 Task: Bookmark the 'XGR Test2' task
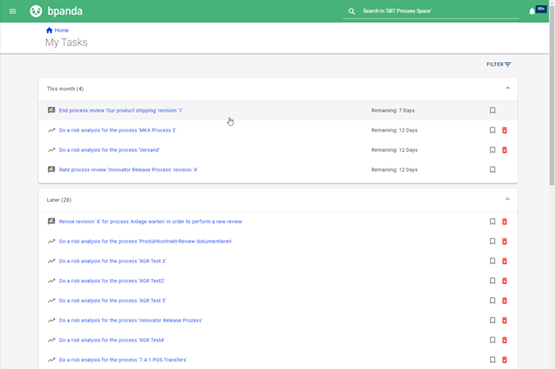point(492,281)
